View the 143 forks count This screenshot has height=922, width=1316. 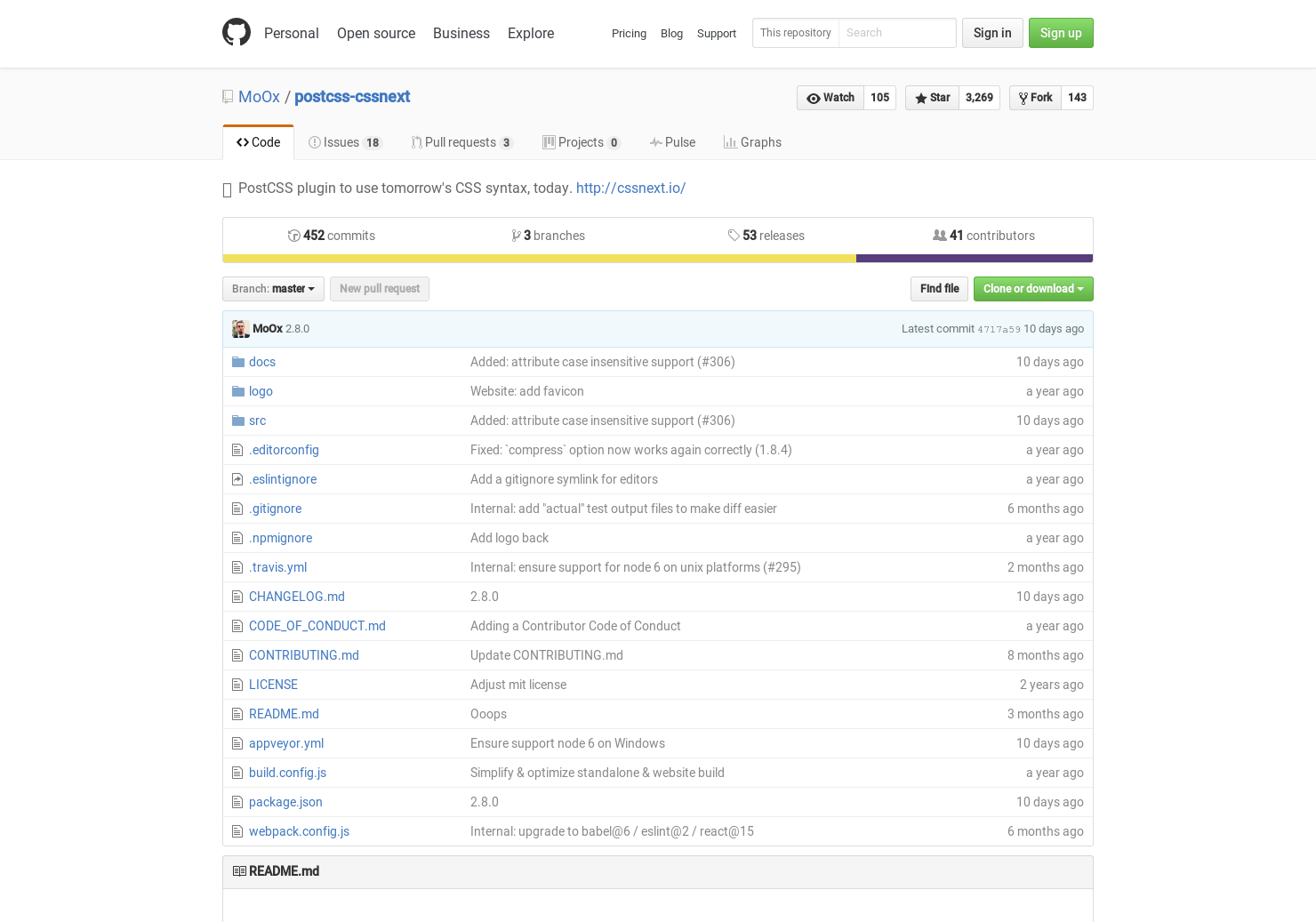click(1077, 98)
